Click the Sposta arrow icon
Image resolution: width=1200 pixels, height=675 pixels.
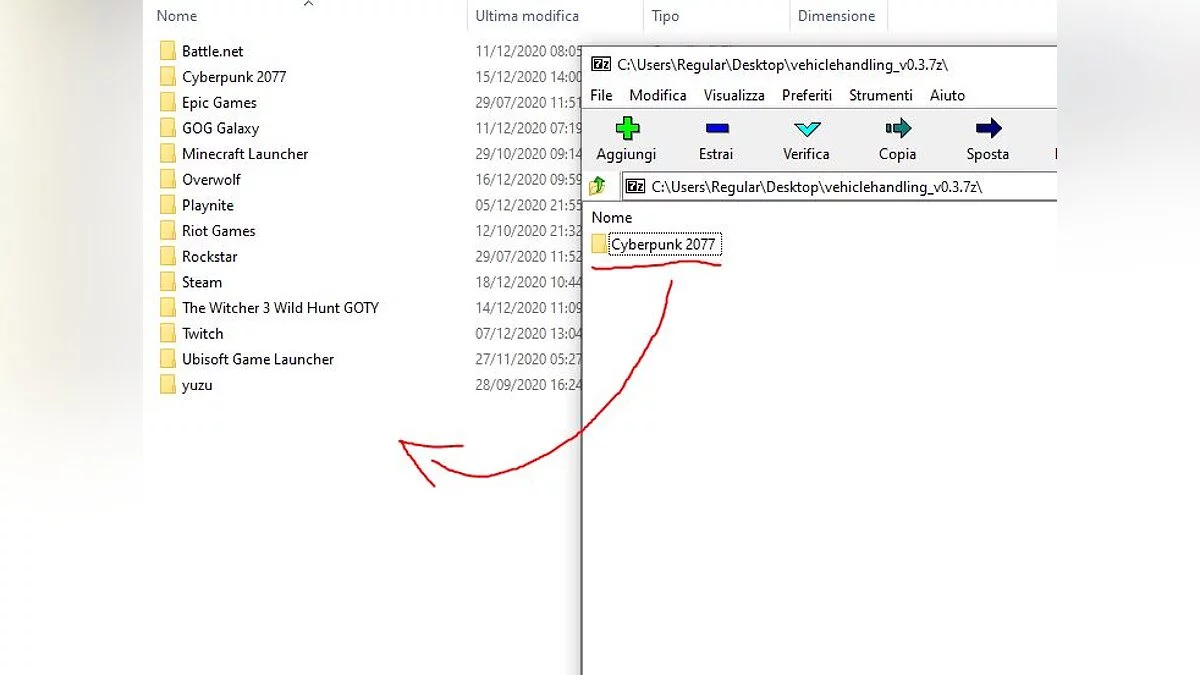point(988,128)
